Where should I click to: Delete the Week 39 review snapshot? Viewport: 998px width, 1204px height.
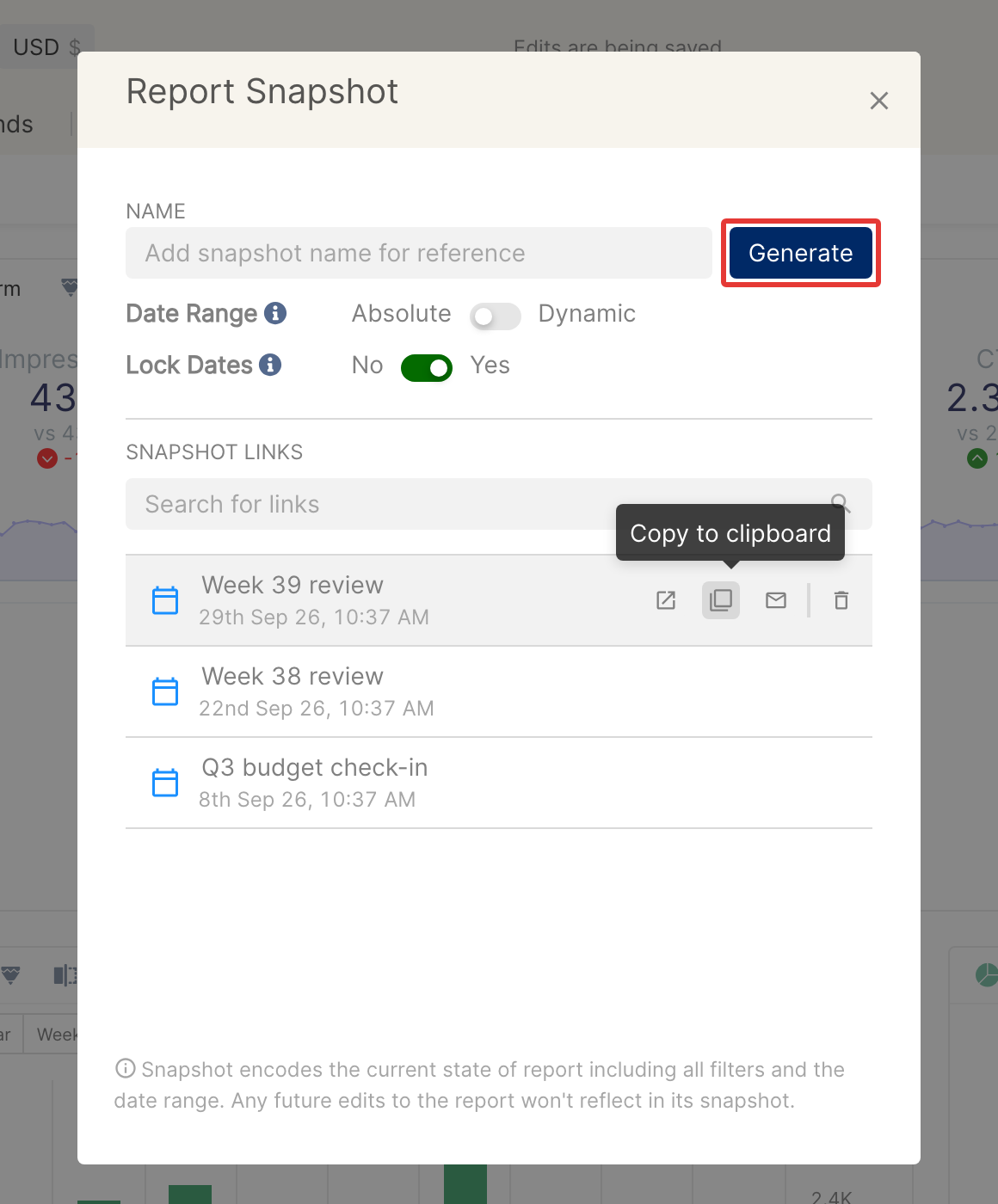click(841, 600)
